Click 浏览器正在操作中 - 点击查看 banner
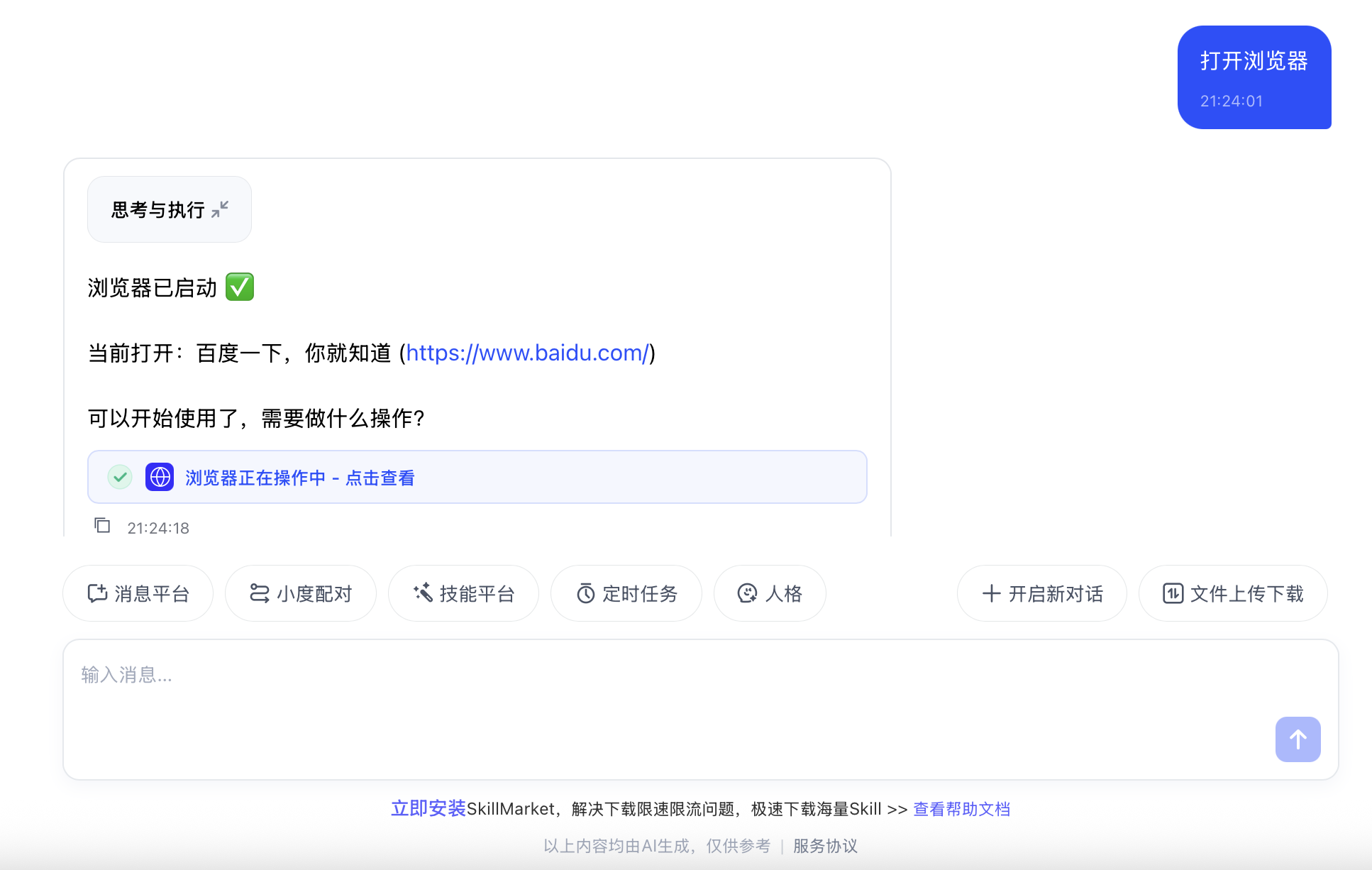The image size is (1372, 870). [x=300, y=478]
